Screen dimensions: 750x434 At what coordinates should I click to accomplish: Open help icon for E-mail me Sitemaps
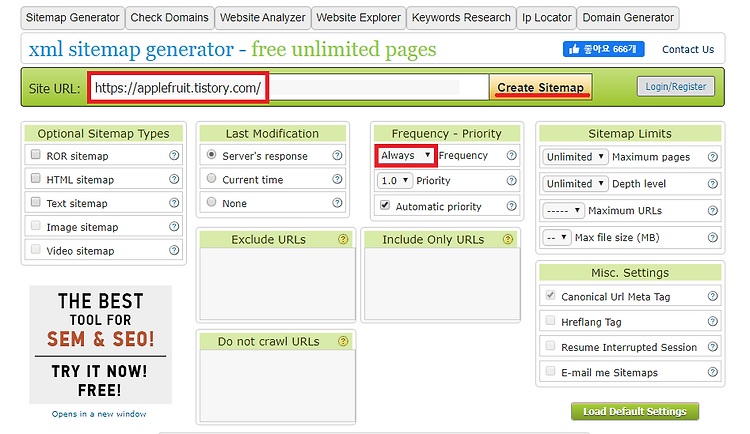713,372
